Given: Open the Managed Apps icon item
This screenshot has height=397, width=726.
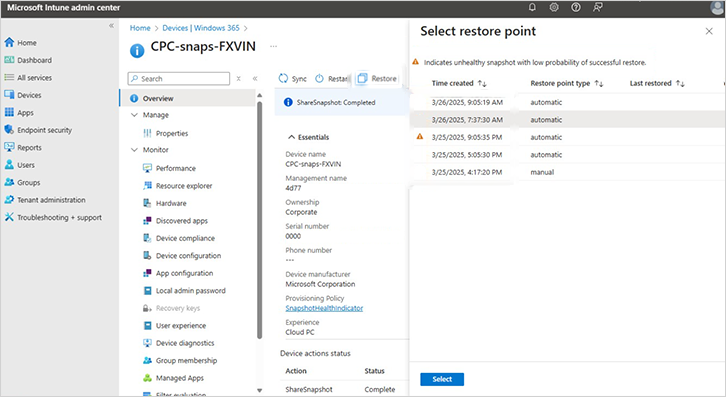Looking at the screenshot, I should [x=147, y=378].
